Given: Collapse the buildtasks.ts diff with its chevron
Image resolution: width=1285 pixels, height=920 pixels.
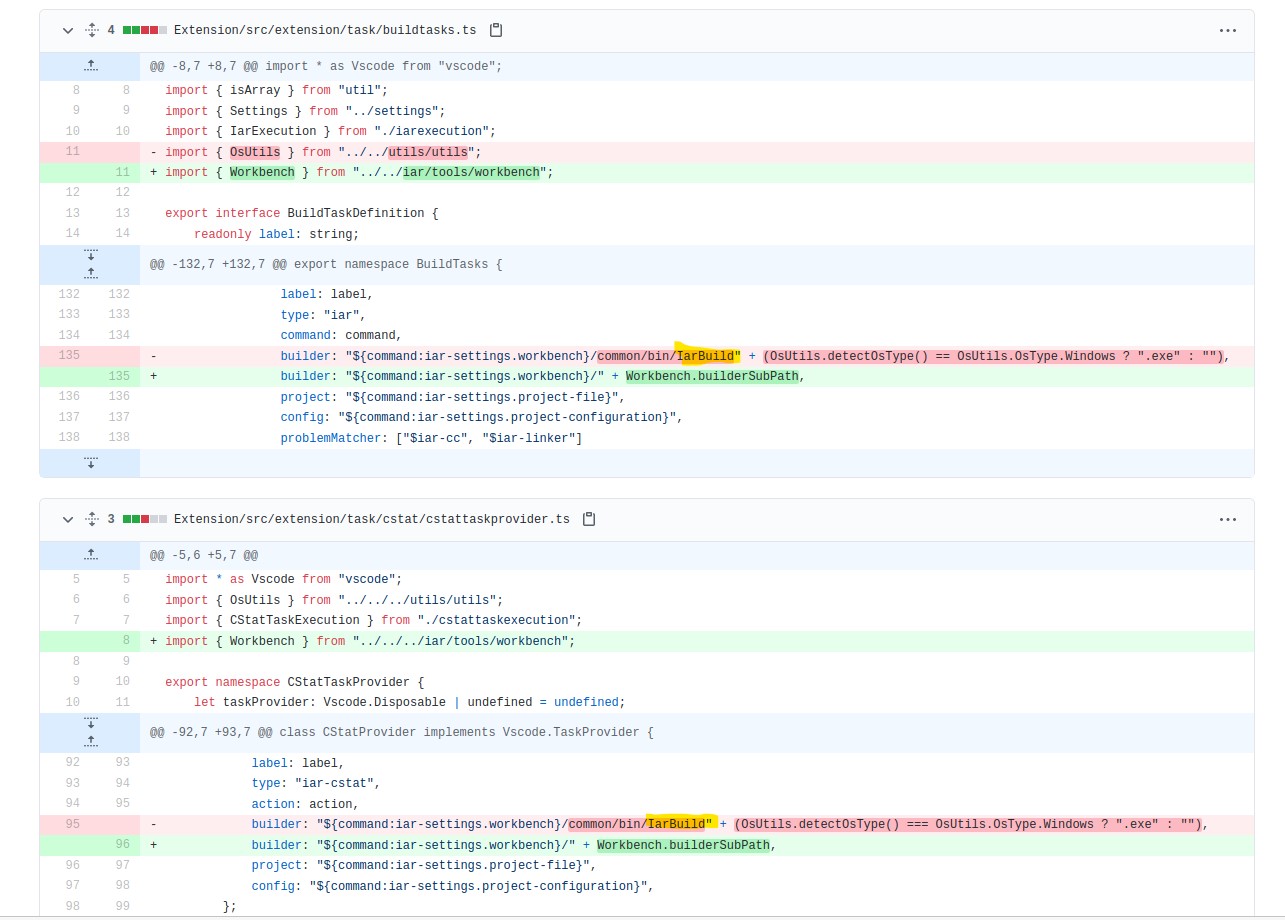Looking at the screenshot, I should (68, 30).
